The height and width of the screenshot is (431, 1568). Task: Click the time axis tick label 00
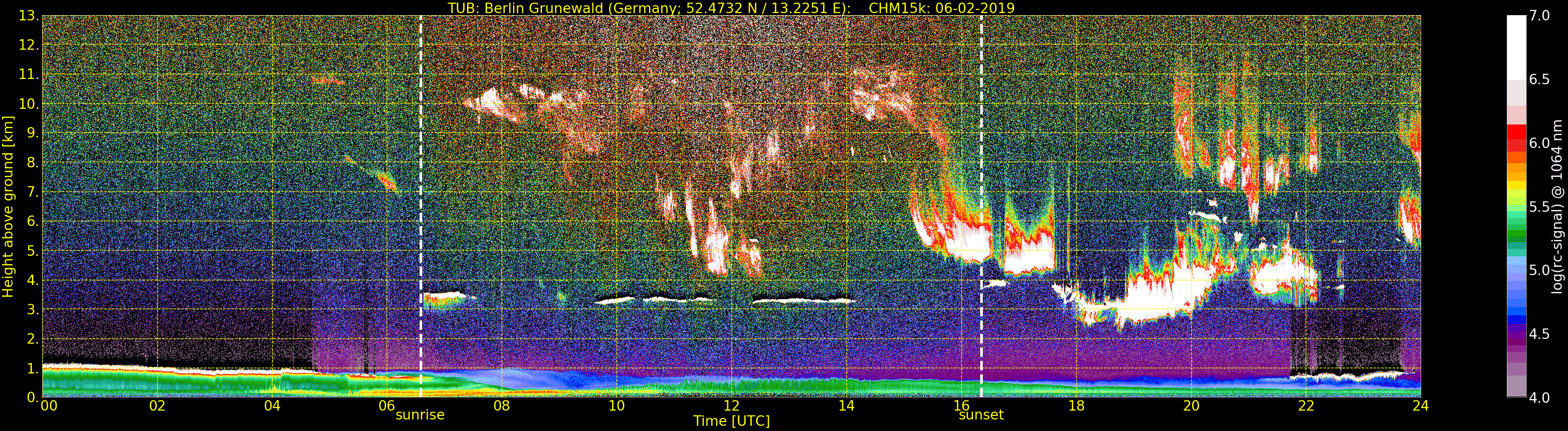pos(49,406)
